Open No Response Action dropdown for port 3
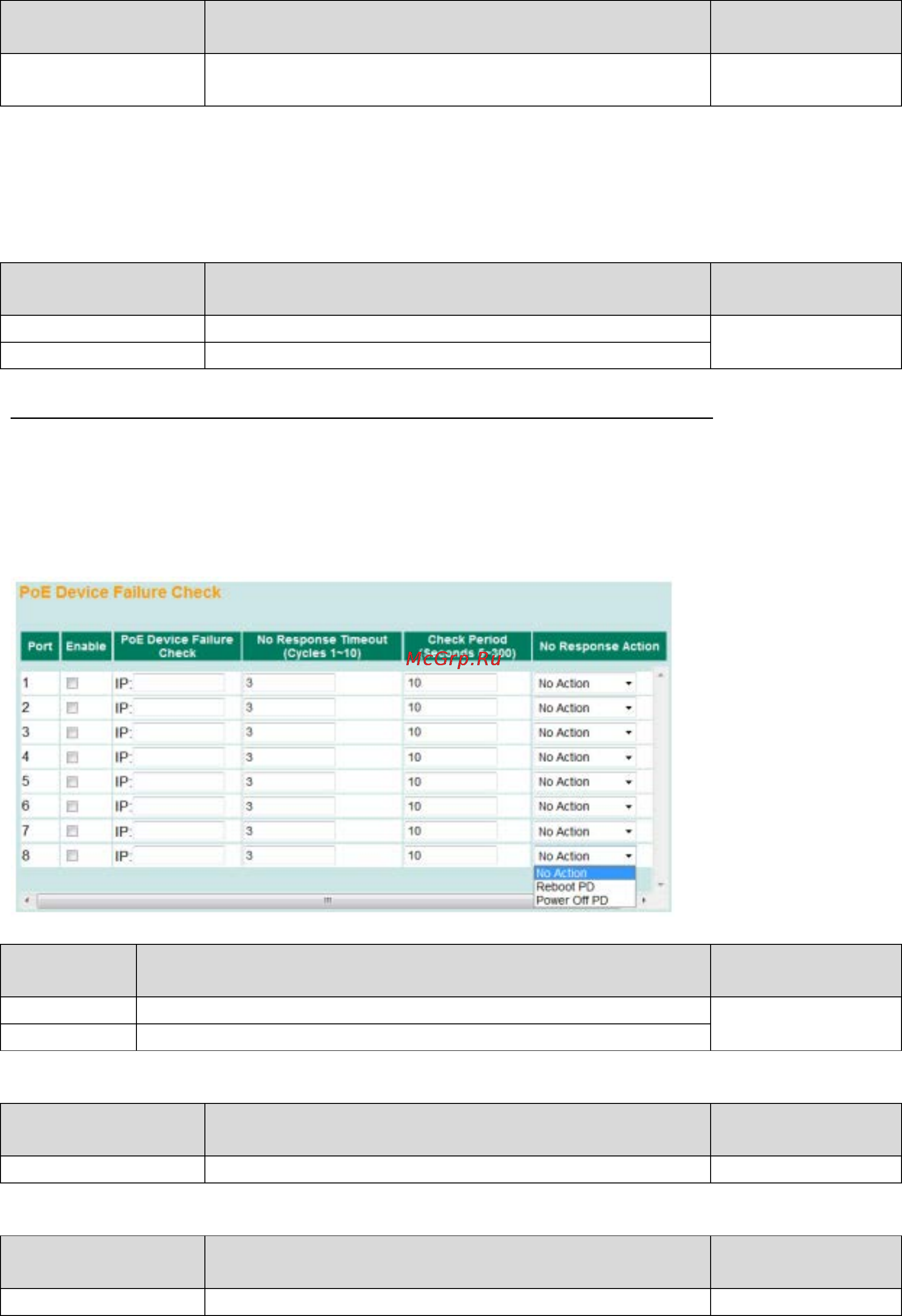This screenshot has height=1316, width=902. (585, 733)
